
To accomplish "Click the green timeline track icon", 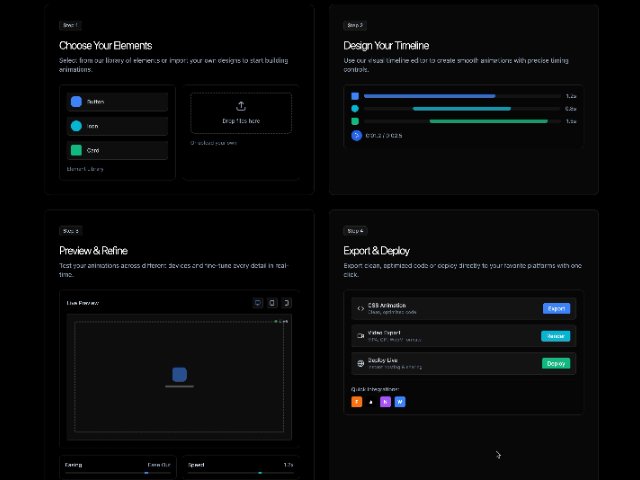I will click(355, 121).
